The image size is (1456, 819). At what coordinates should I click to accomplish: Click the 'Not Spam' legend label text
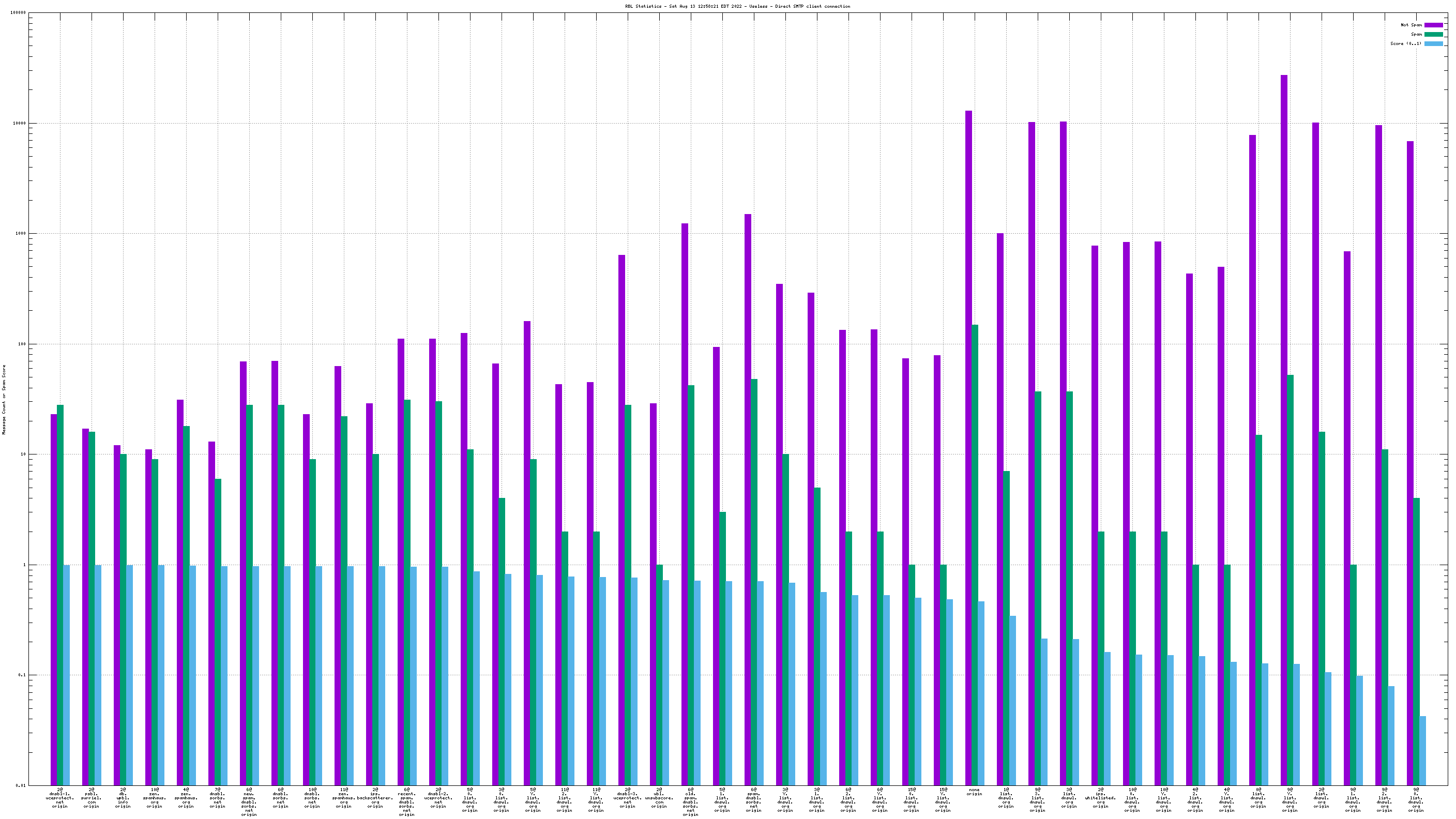(x=1411, y=25)
